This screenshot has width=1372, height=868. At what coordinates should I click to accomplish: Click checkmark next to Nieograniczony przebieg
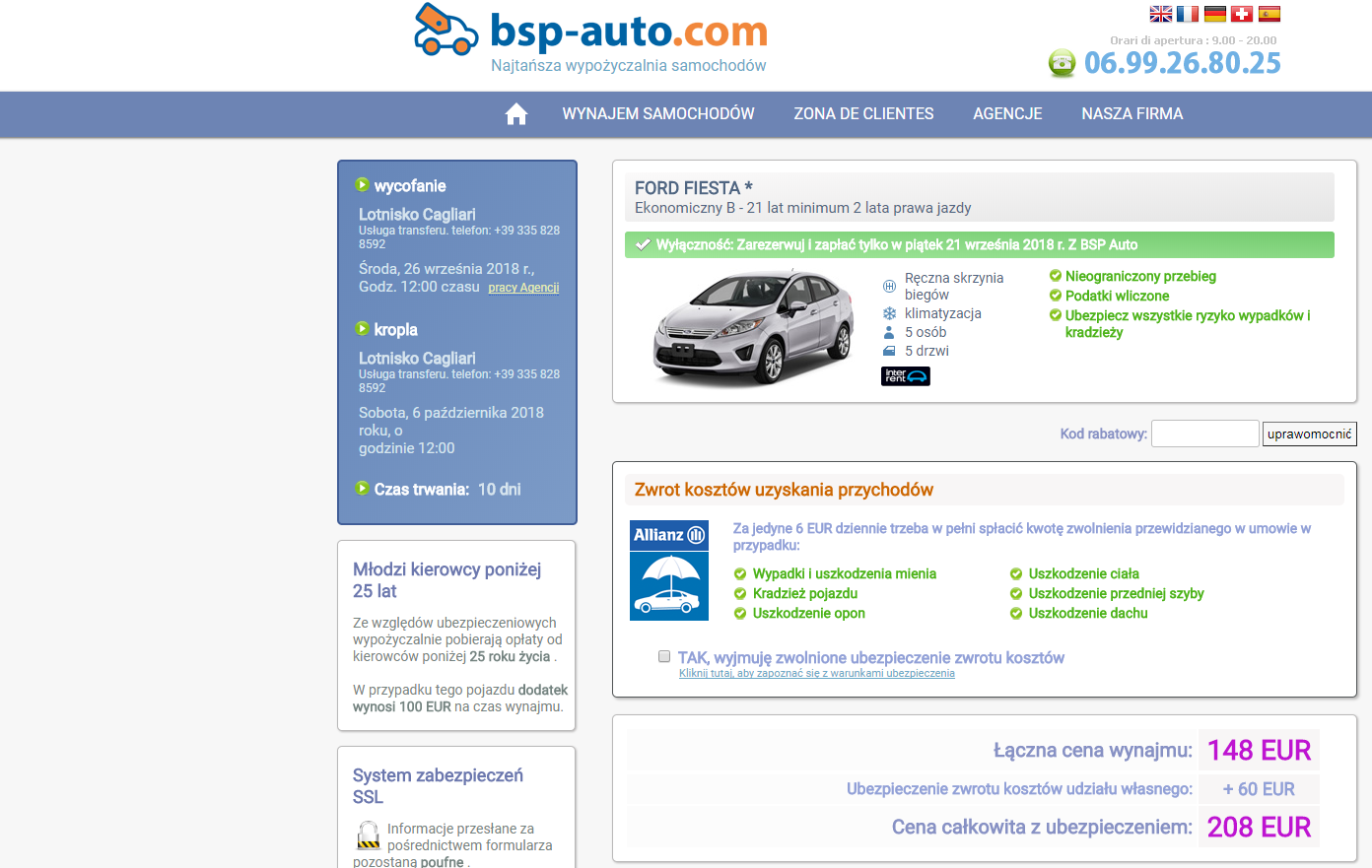click(x=1056, y=276)
